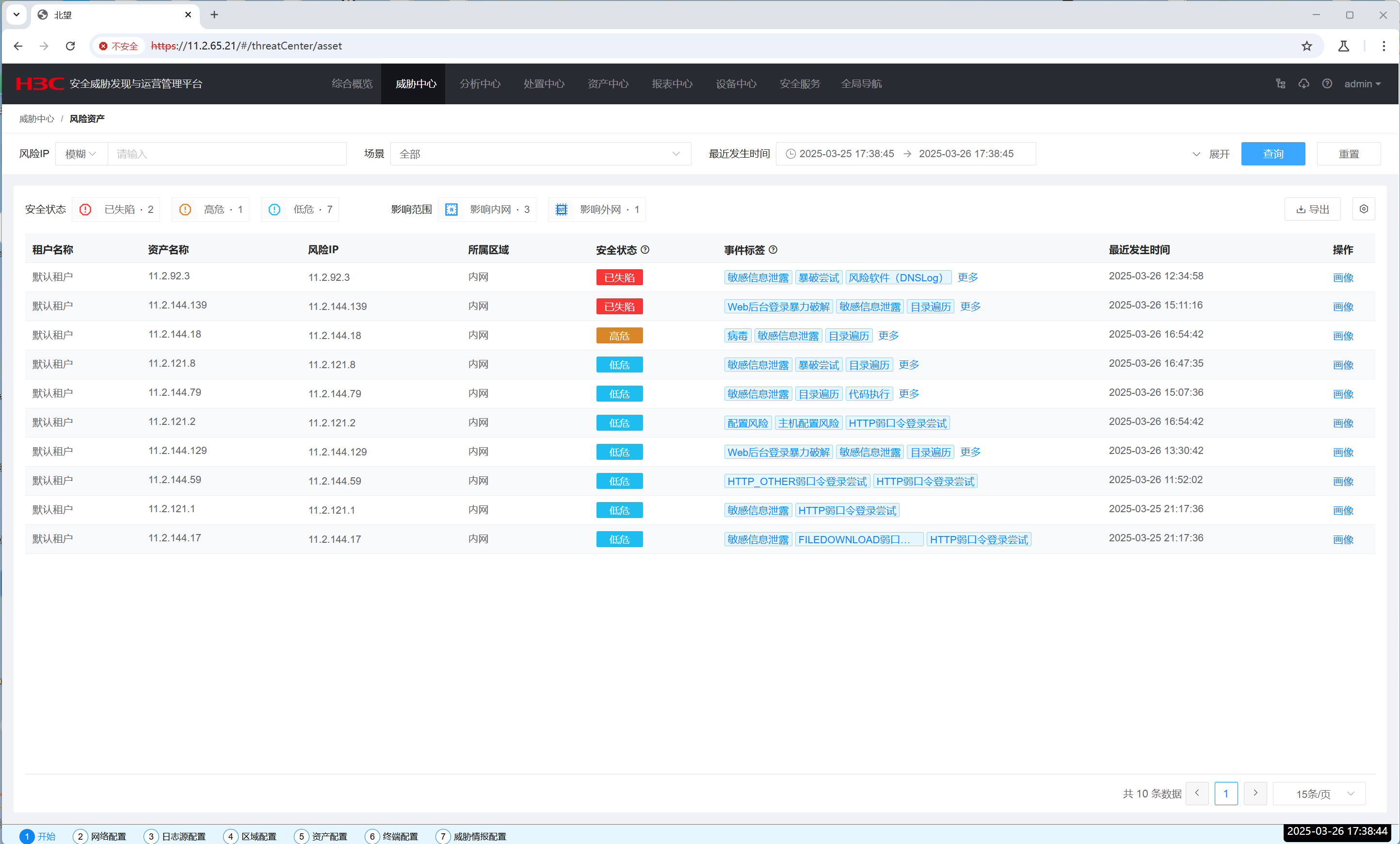The image size is (1400, 844).
Task: Click the Chrome labs flask icon
Action: pos(1343,46)
